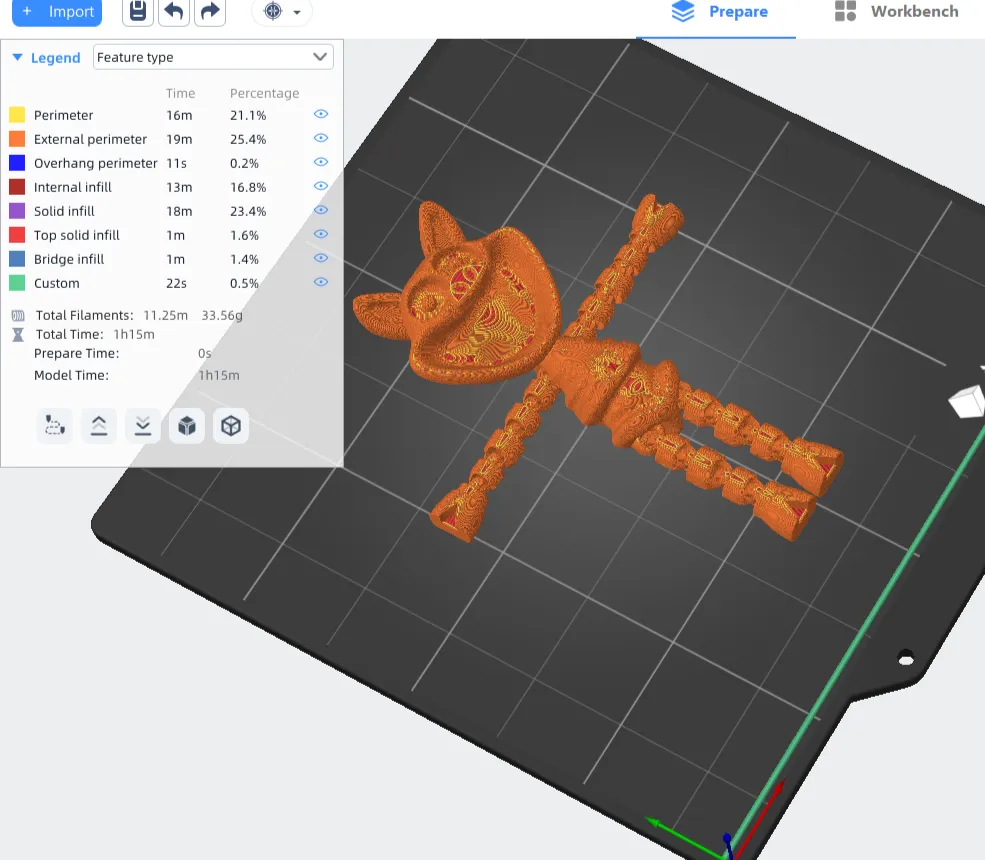
Task: Click the "Internal infill" label
Action: (73, 187)
